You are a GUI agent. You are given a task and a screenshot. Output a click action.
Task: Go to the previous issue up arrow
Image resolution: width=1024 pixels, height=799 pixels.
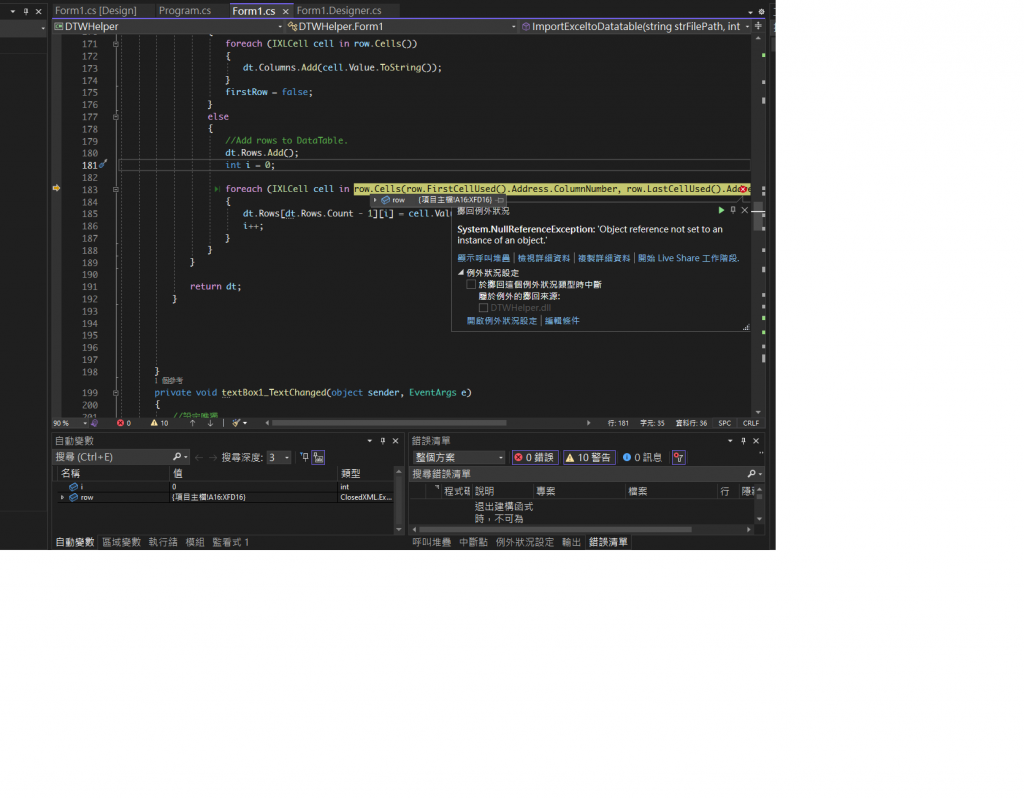[x=193, y=423]
